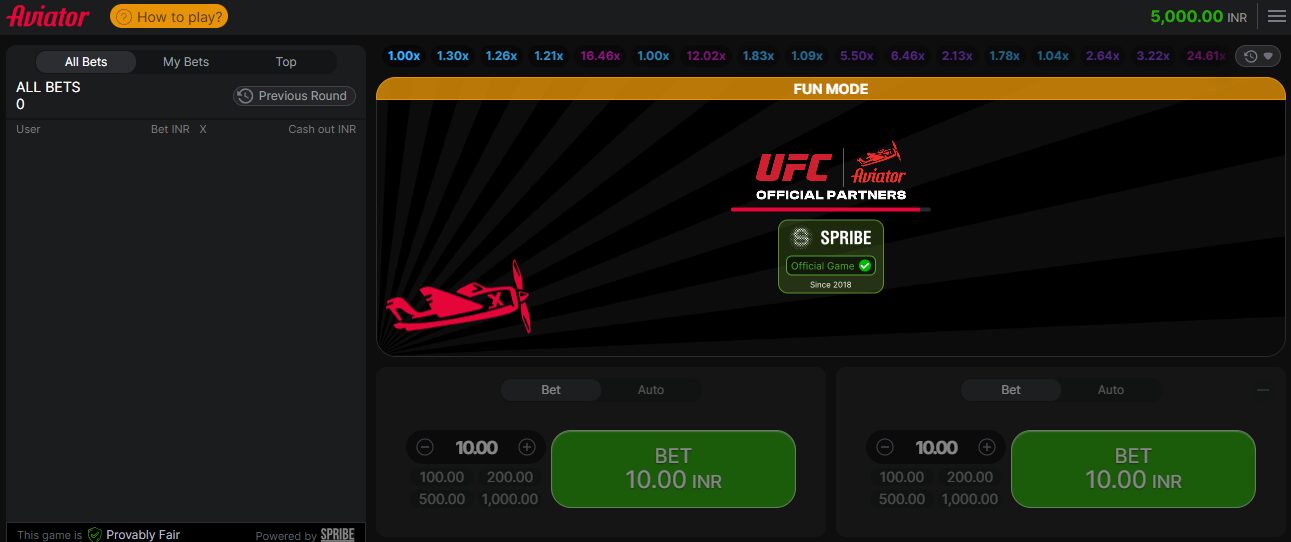
Task: Toggle left panel to Auto mode
Action: point(651,390)
